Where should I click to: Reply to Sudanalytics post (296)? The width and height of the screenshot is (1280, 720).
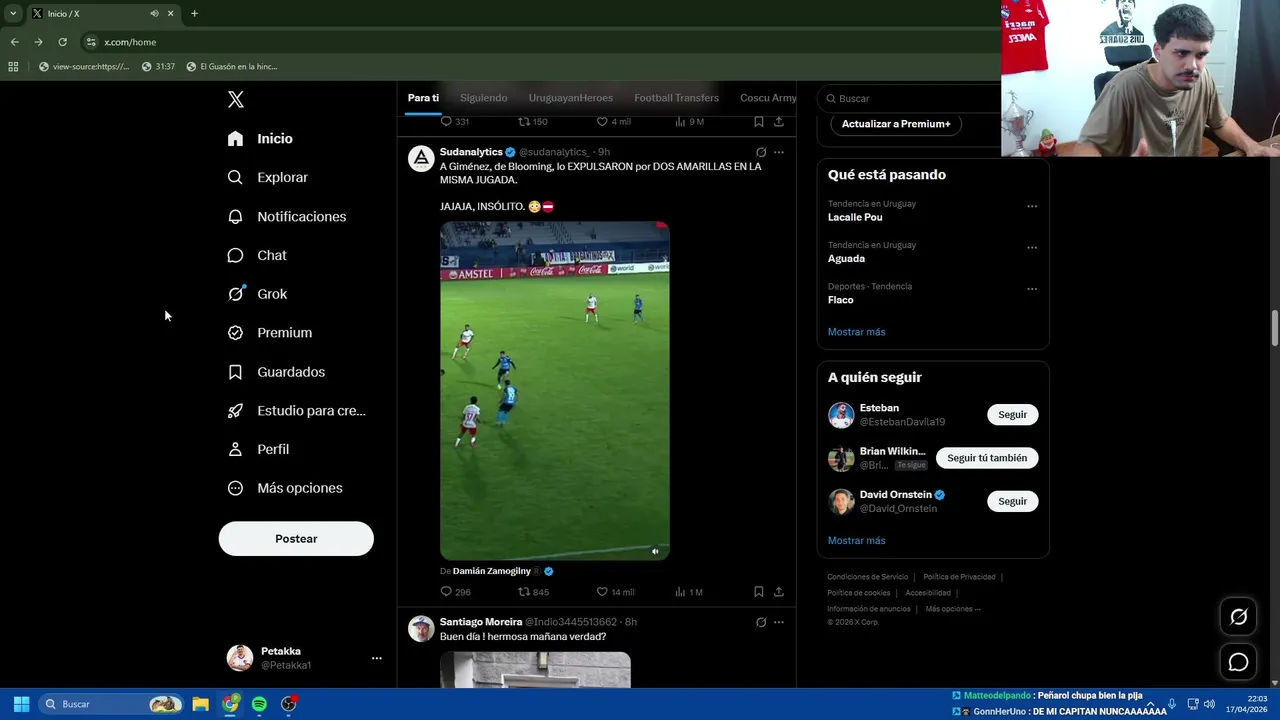click(x=455, y=592)
